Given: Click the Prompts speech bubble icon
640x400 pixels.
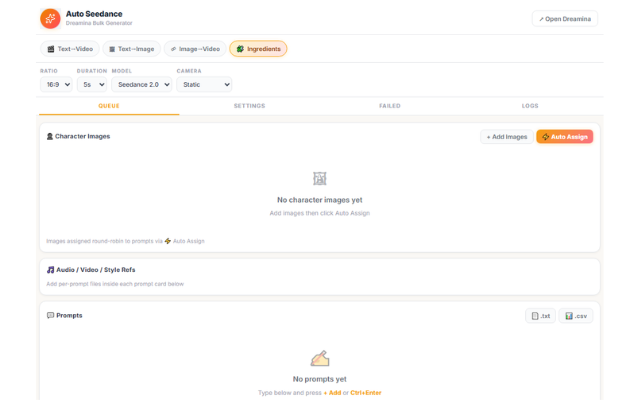Looking at the screenshot, I should coord(50,316).
